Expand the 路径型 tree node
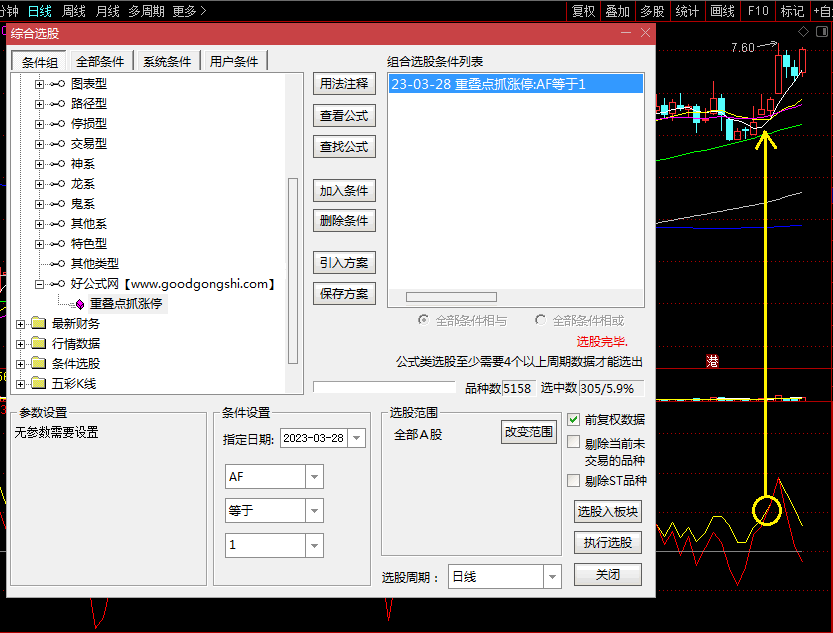The height and width of the screenshot is (633, 833). [x=39, y=104]
